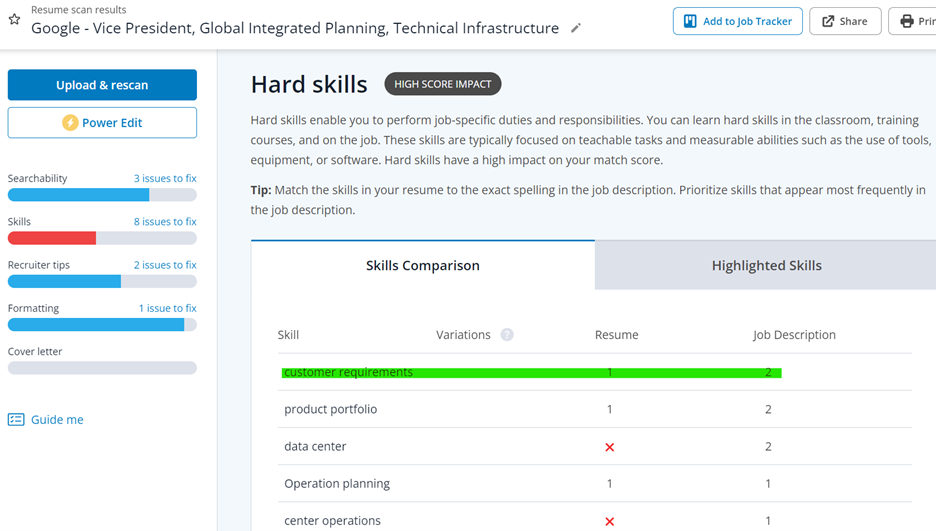936x531 pixels.
Task: Click the scan title Google - Vice President
Action: (x=295, y=28)
